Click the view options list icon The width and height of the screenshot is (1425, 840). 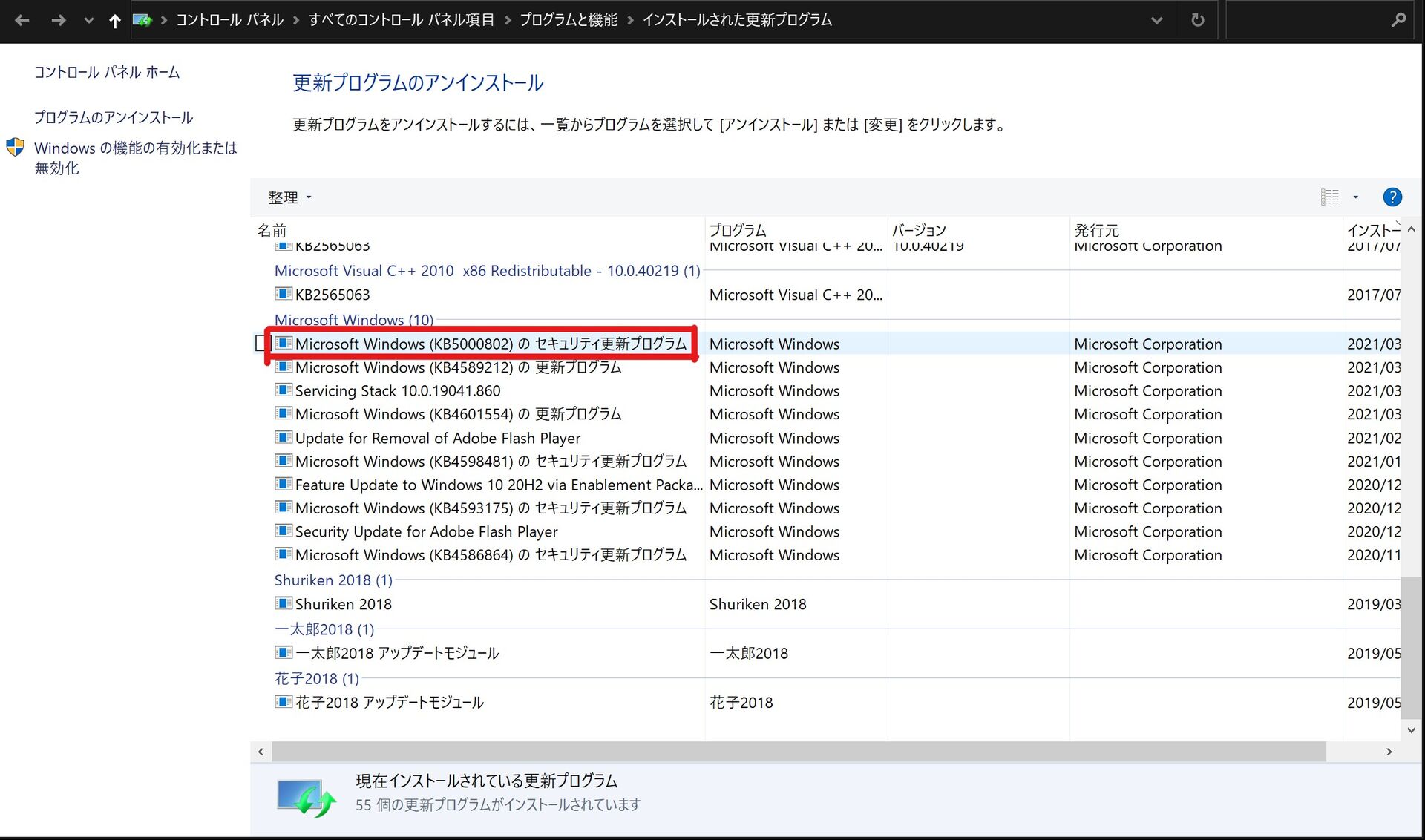pos(1329,197)
